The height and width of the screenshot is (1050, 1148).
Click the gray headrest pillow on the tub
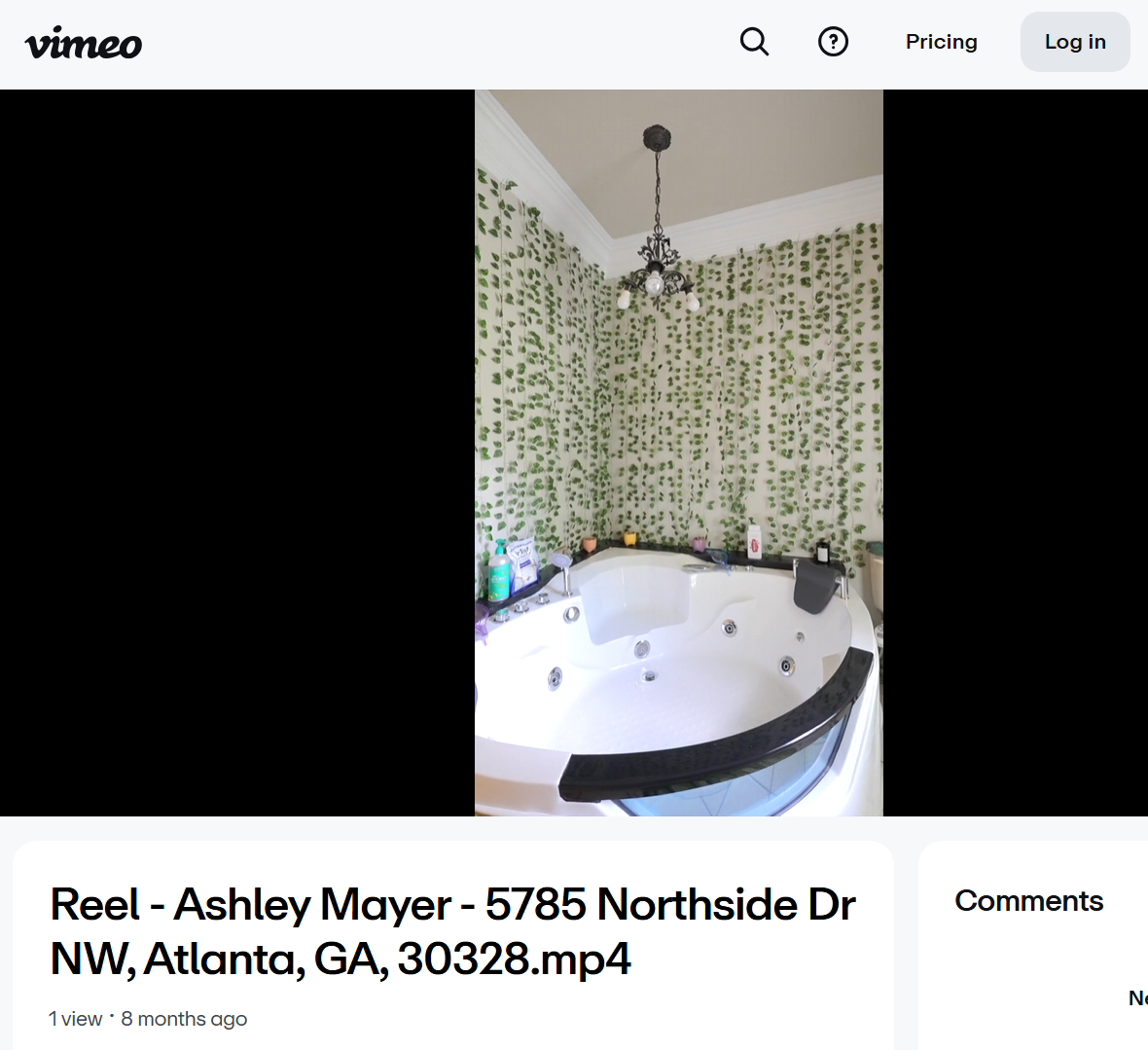click(818, 585)
